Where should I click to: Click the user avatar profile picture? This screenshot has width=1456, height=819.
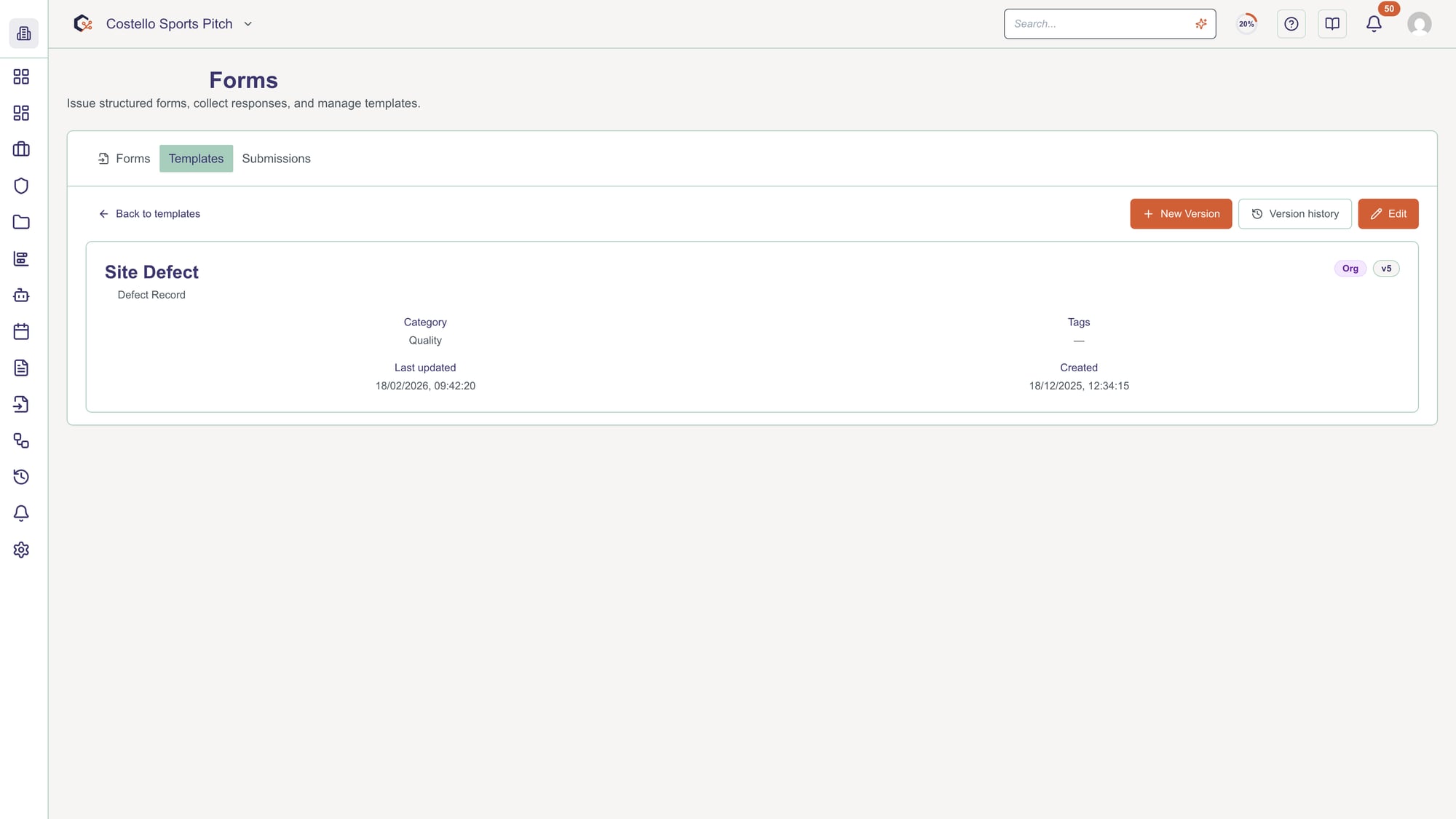pyautogui.click(x=1420, y=23)
